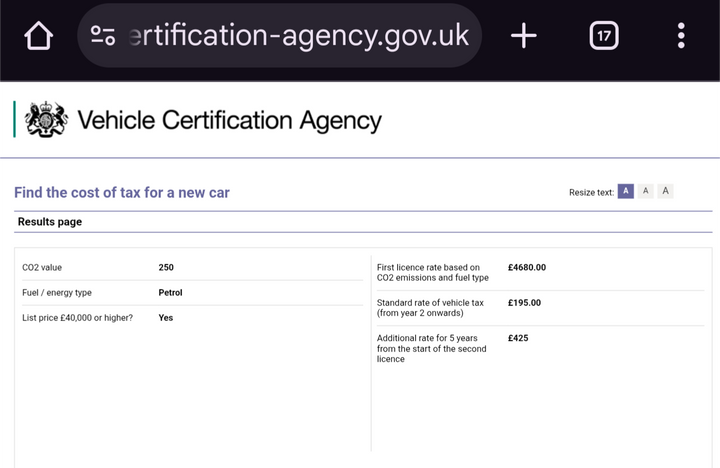Click the royal coat of arms logo
720x468 pixels.
pos(46,119)
